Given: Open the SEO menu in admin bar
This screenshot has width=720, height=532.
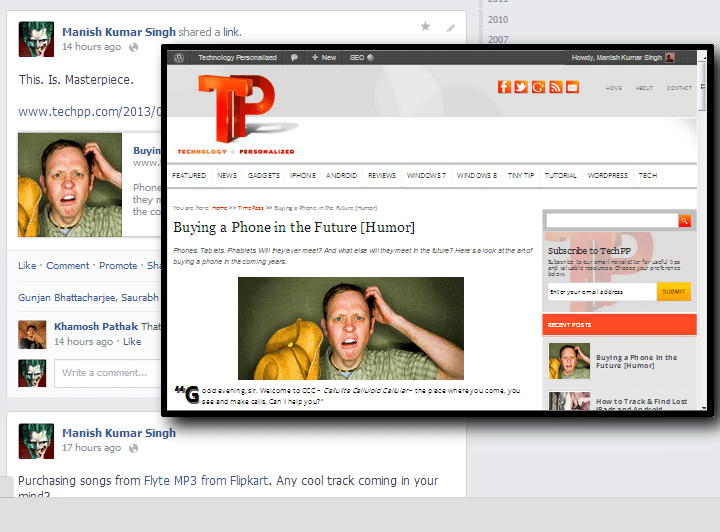Looking at the screenshot, I should coord(362,57).
